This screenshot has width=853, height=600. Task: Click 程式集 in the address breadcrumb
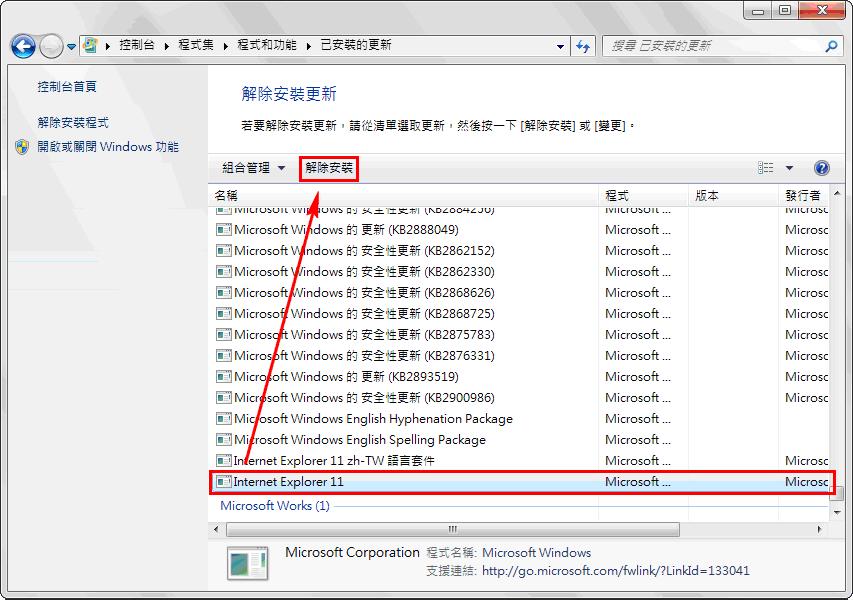pos(196,45)
